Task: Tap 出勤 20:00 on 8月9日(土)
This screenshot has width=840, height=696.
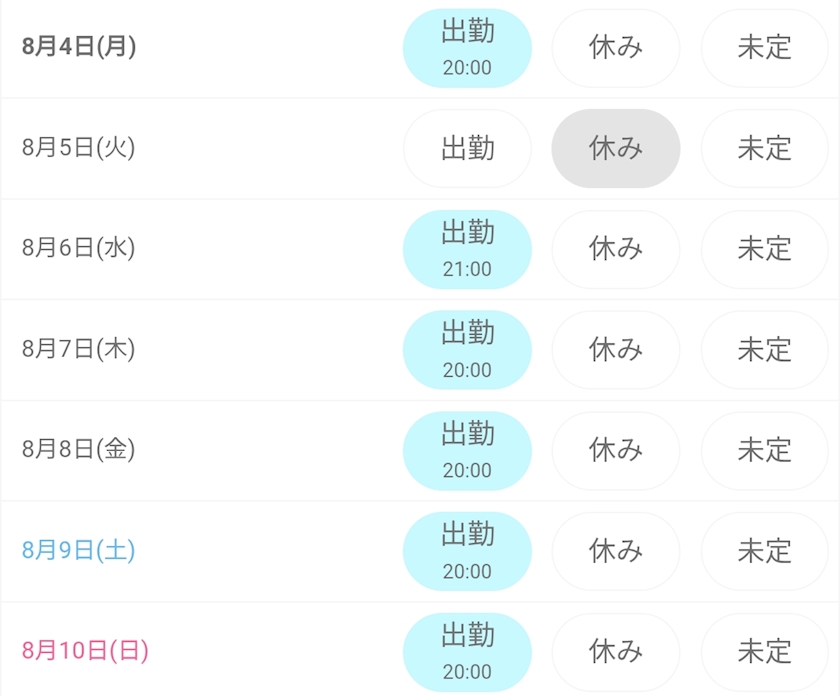Action: point(467,551)
